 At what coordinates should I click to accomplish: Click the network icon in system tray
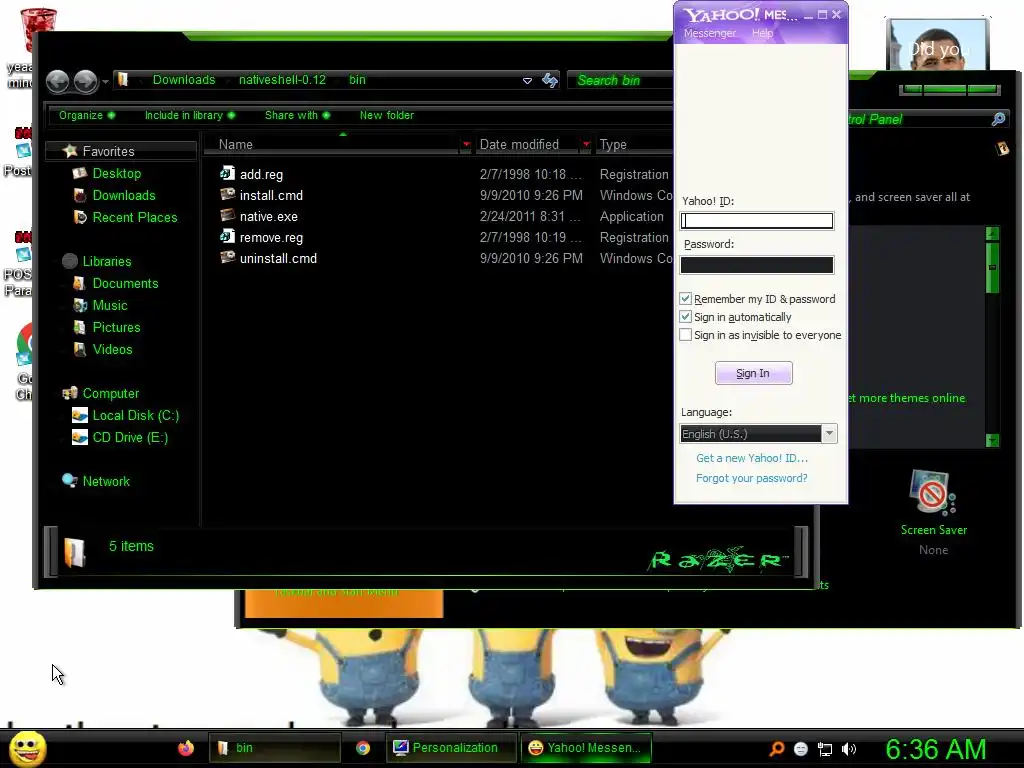pyautogui.click(x=825, y=749)
